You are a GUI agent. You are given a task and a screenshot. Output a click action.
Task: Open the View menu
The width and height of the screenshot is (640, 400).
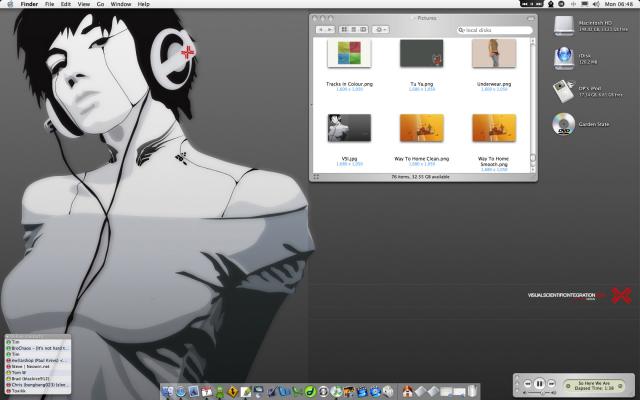coord(84,4)
